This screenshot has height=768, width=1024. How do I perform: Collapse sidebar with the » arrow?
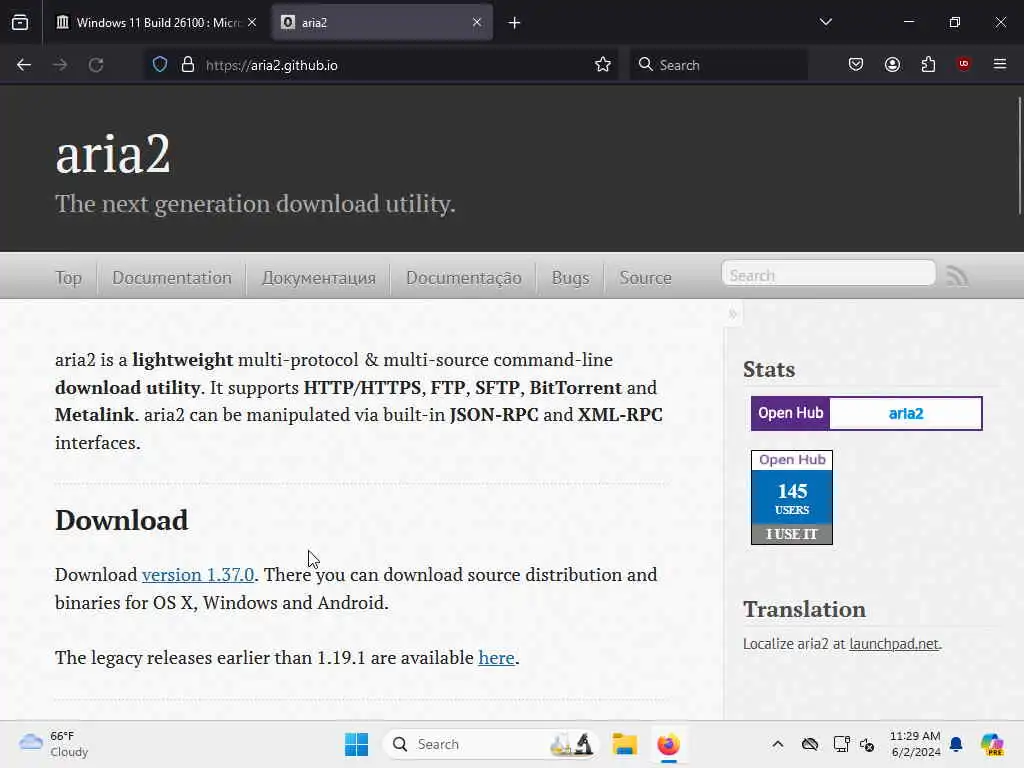tap(733, 314)
